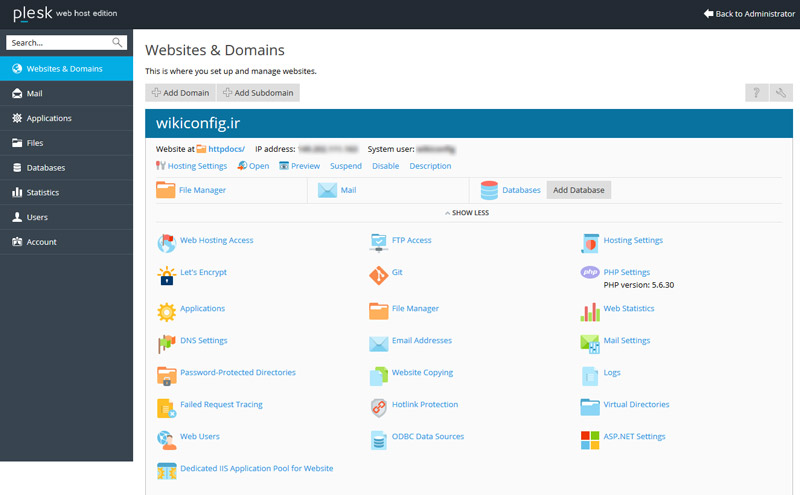Click the Description link
Viewport: 800px width, 495px height.
point(430,166)
